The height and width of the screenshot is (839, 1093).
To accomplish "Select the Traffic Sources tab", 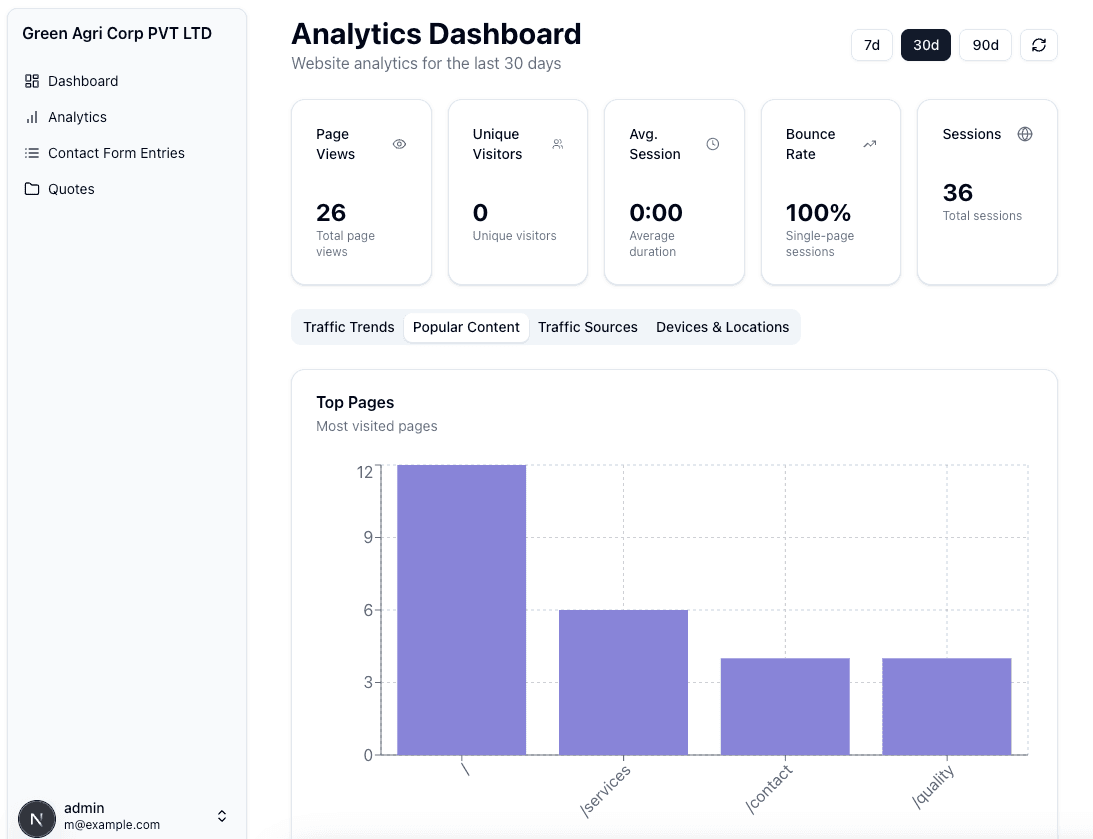I will click(587, 327).
